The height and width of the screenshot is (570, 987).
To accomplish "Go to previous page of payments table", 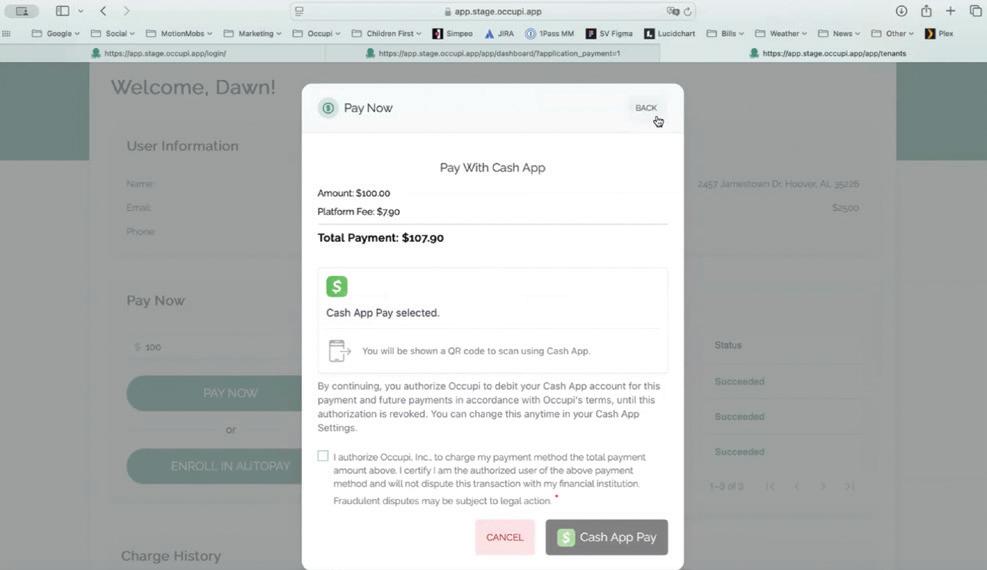I will [x=796, y=486].
